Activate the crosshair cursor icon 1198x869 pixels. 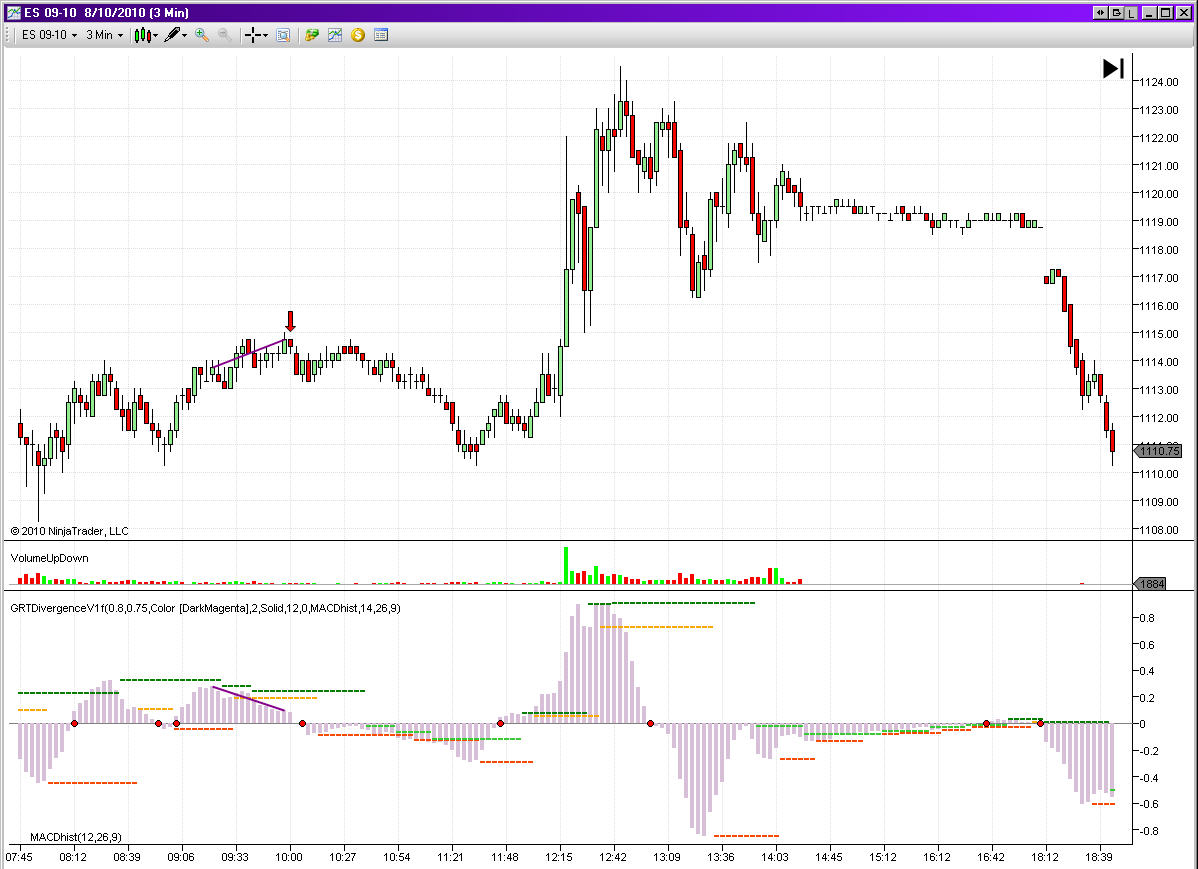253,35
